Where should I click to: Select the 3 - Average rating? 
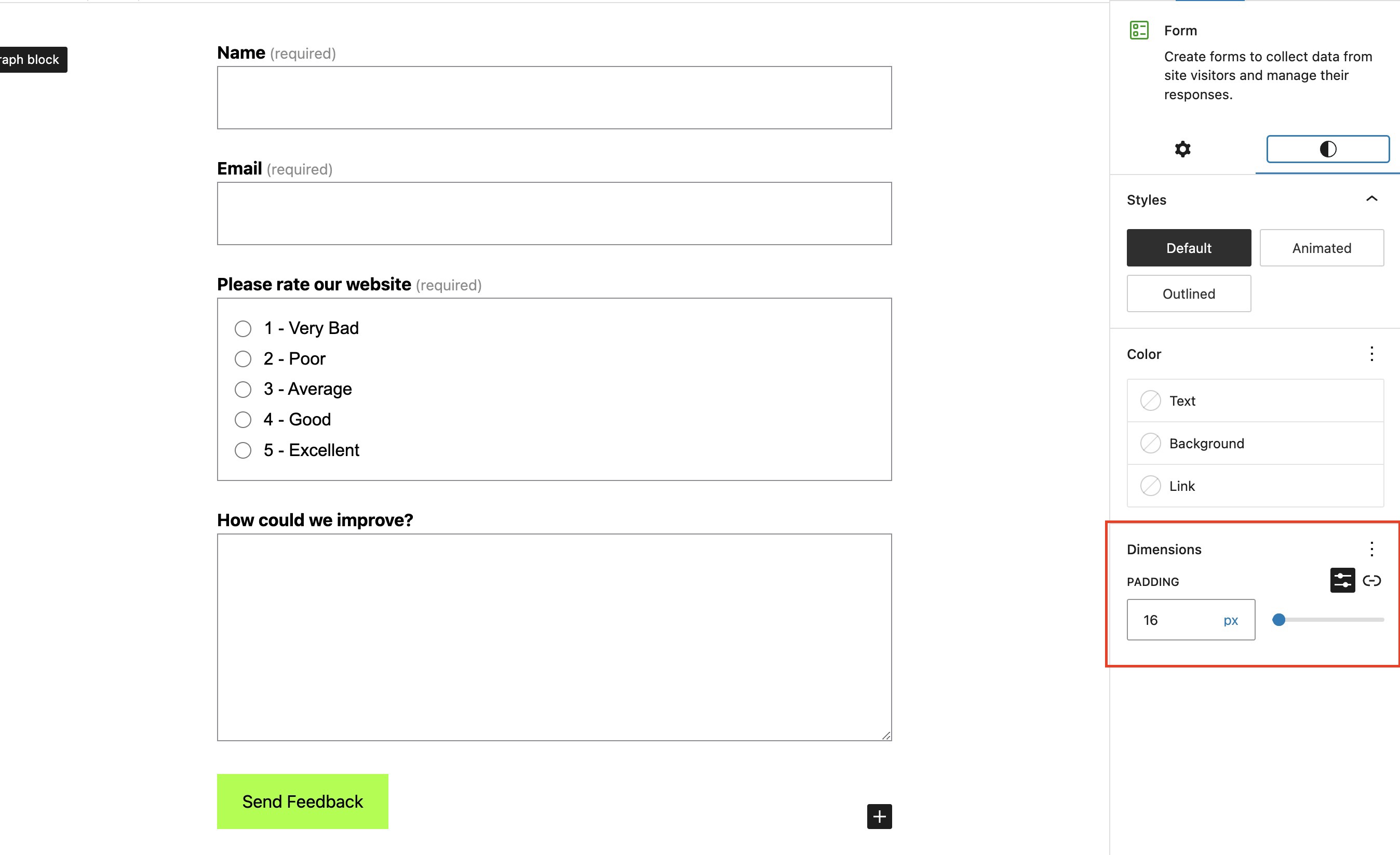click(243, 389)
